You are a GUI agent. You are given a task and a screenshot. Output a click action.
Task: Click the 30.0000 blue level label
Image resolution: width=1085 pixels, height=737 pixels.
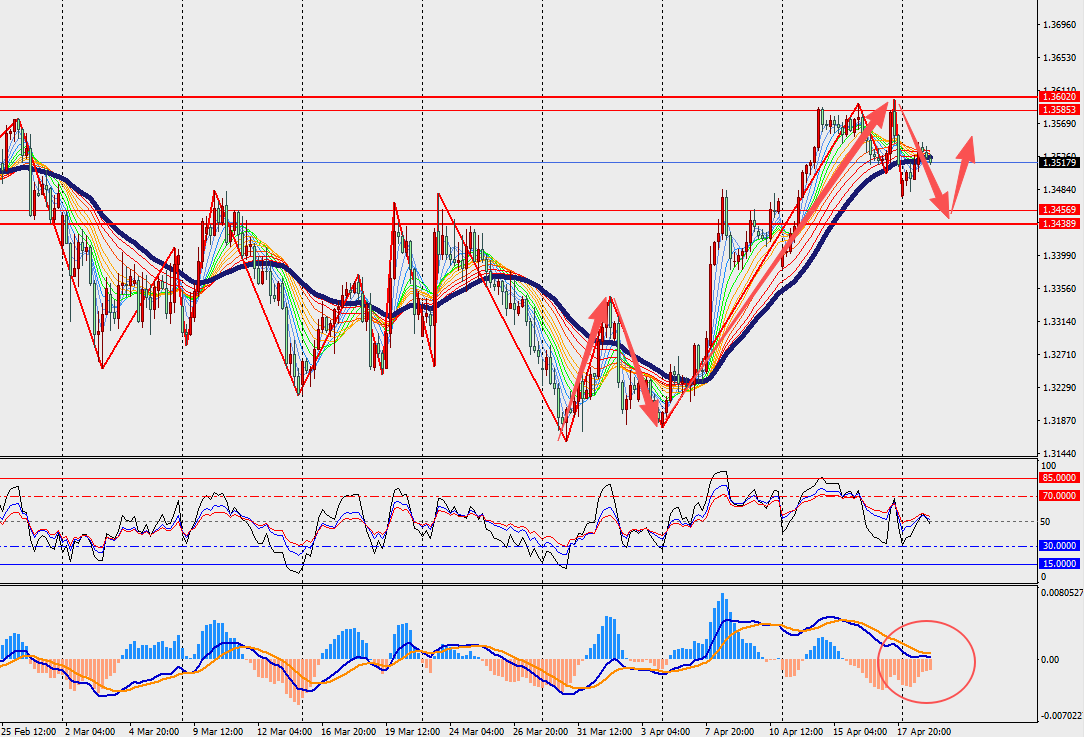coord(1058,546)
